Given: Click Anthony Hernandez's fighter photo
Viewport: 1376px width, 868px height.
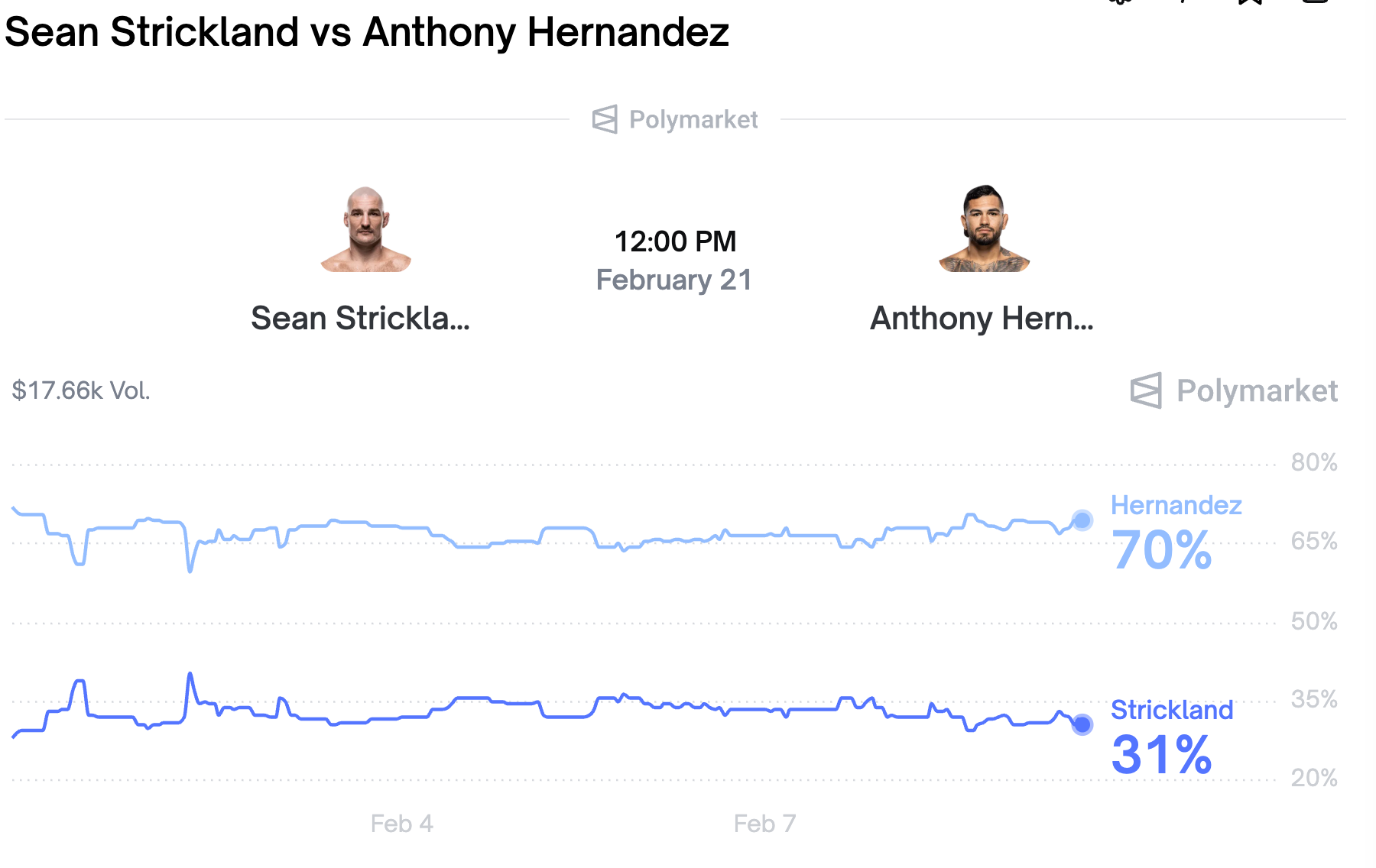Looking at the screenshot, I should click(984, 229).
